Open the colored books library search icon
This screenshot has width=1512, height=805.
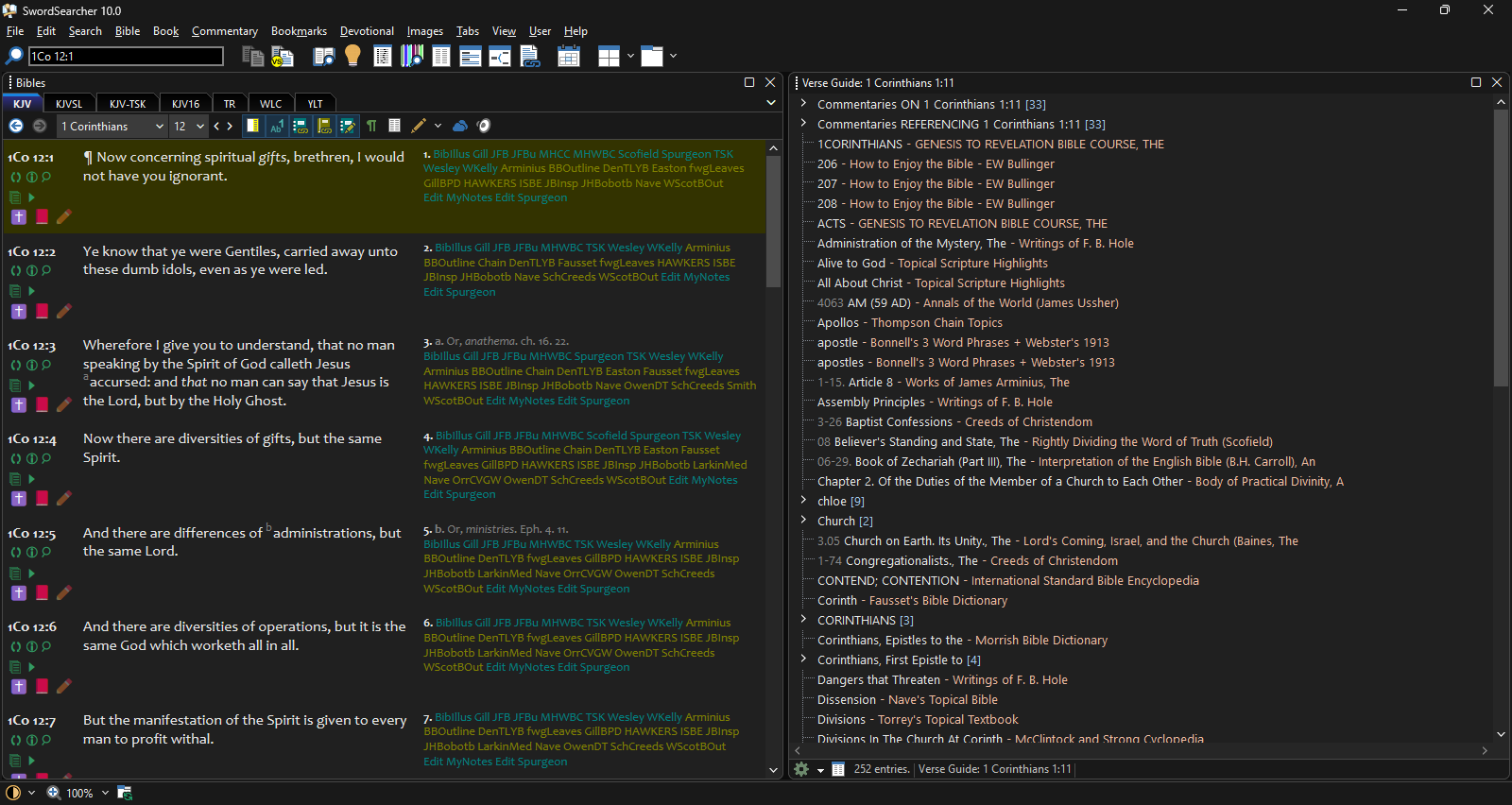(412, 57)
